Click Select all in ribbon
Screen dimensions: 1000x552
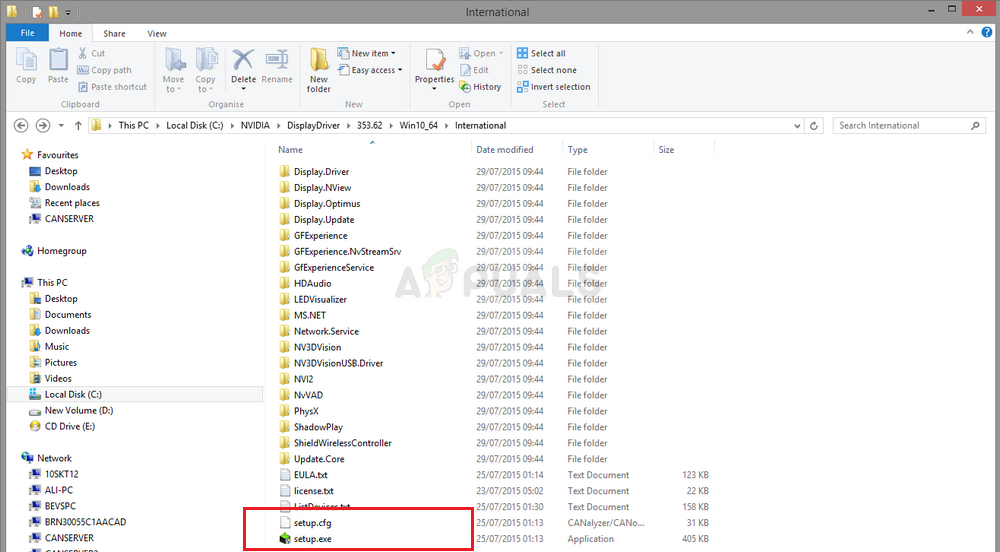tap(541, 54)
